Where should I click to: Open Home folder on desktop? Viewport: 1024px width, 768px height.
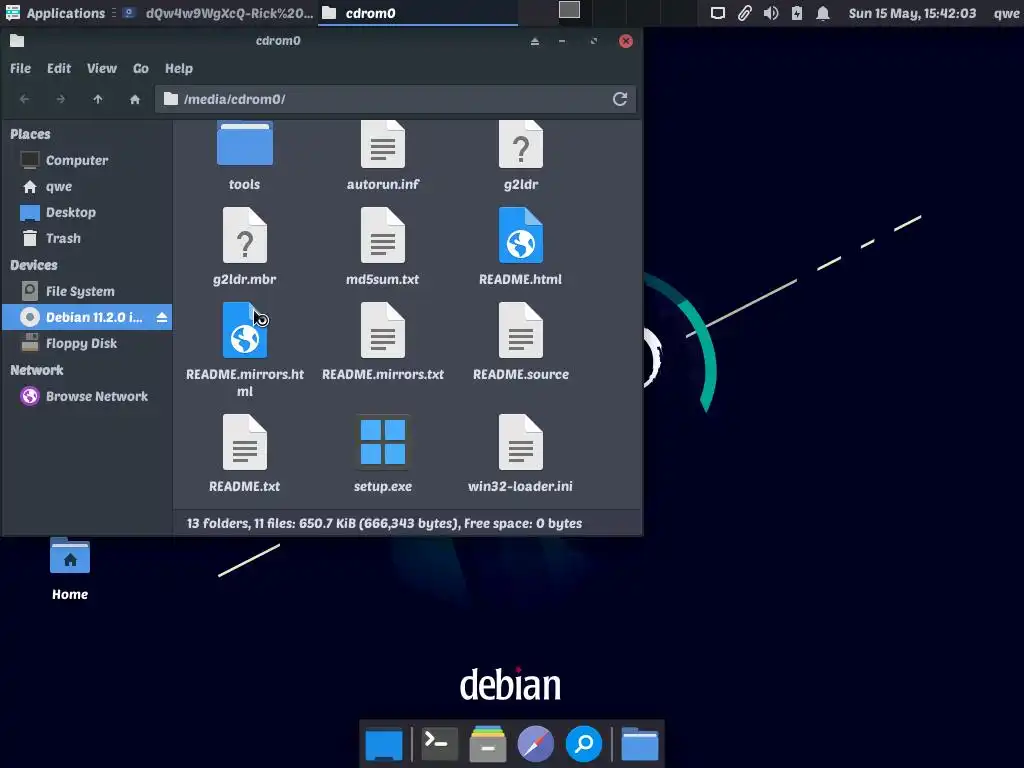(70, 568)
